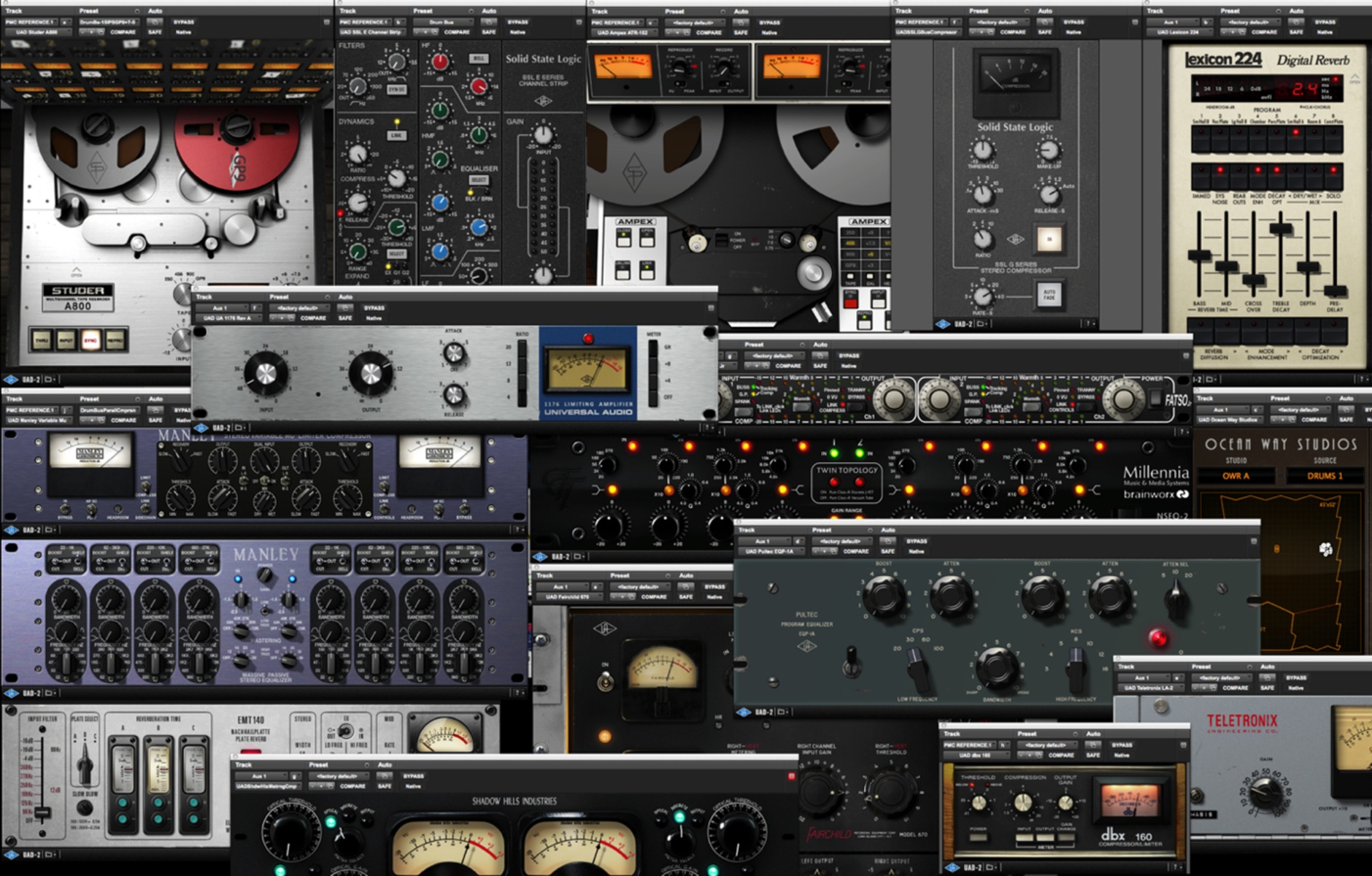The width and height of the screenshot is (1372, 876).
Task: Click SAFE in 1176 plugin header
Action: tap(345, 318)
